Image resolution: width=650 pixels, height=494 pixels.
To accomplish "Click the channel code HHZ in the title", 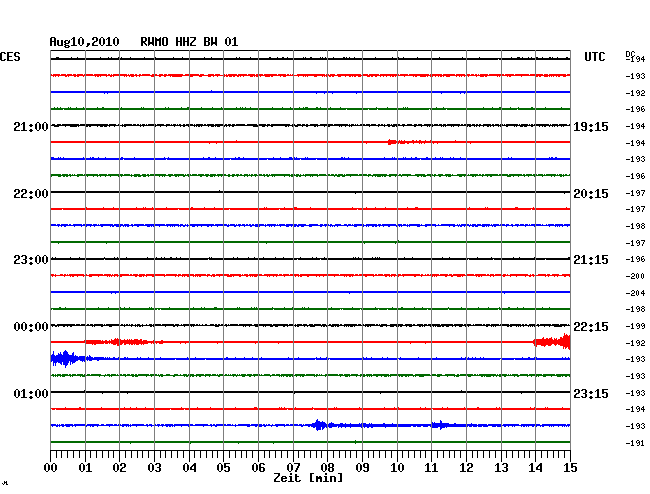I will tap(186, 42).
